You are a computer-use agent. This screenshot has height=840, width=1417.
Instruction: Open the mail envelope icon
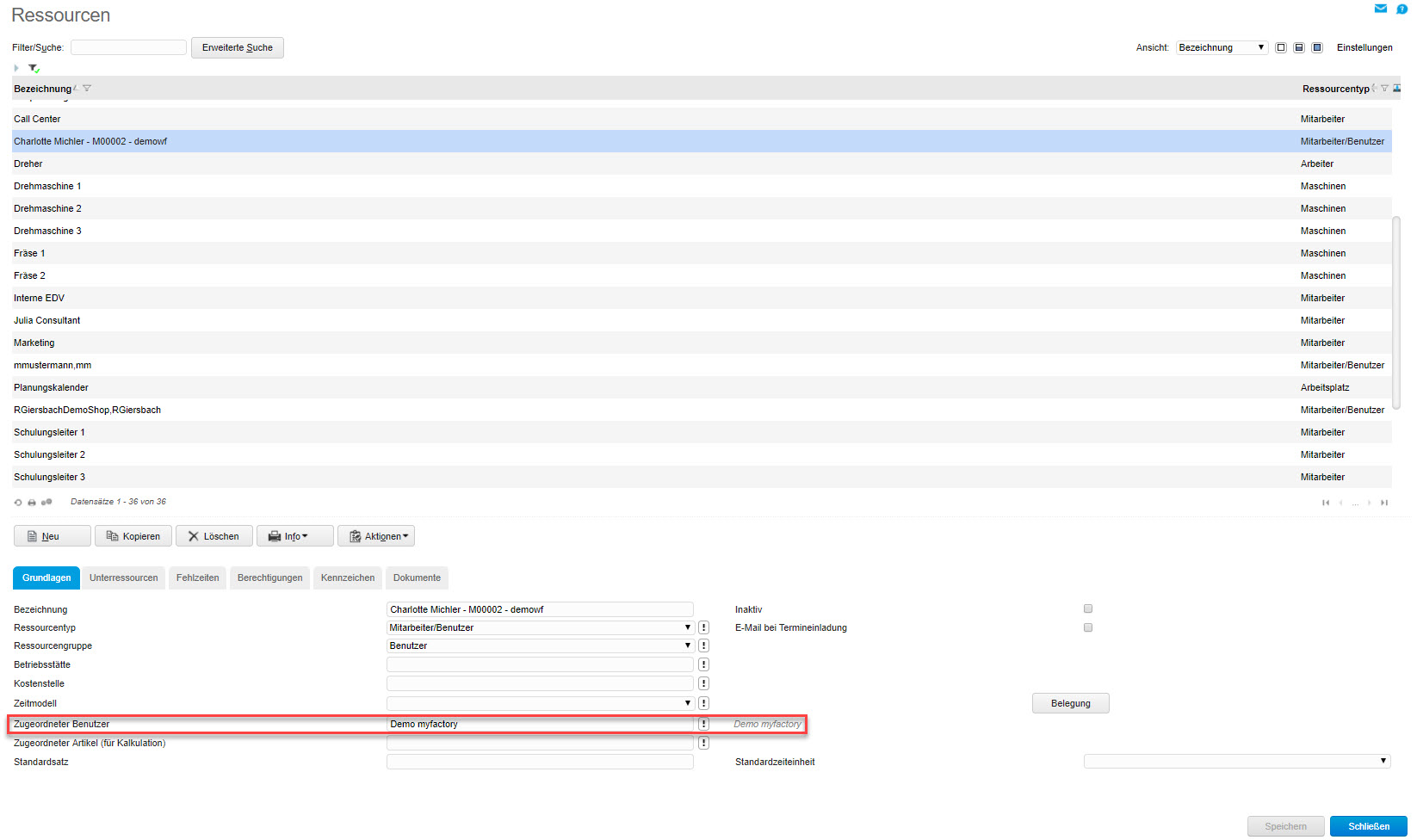tap(1381, 9)
